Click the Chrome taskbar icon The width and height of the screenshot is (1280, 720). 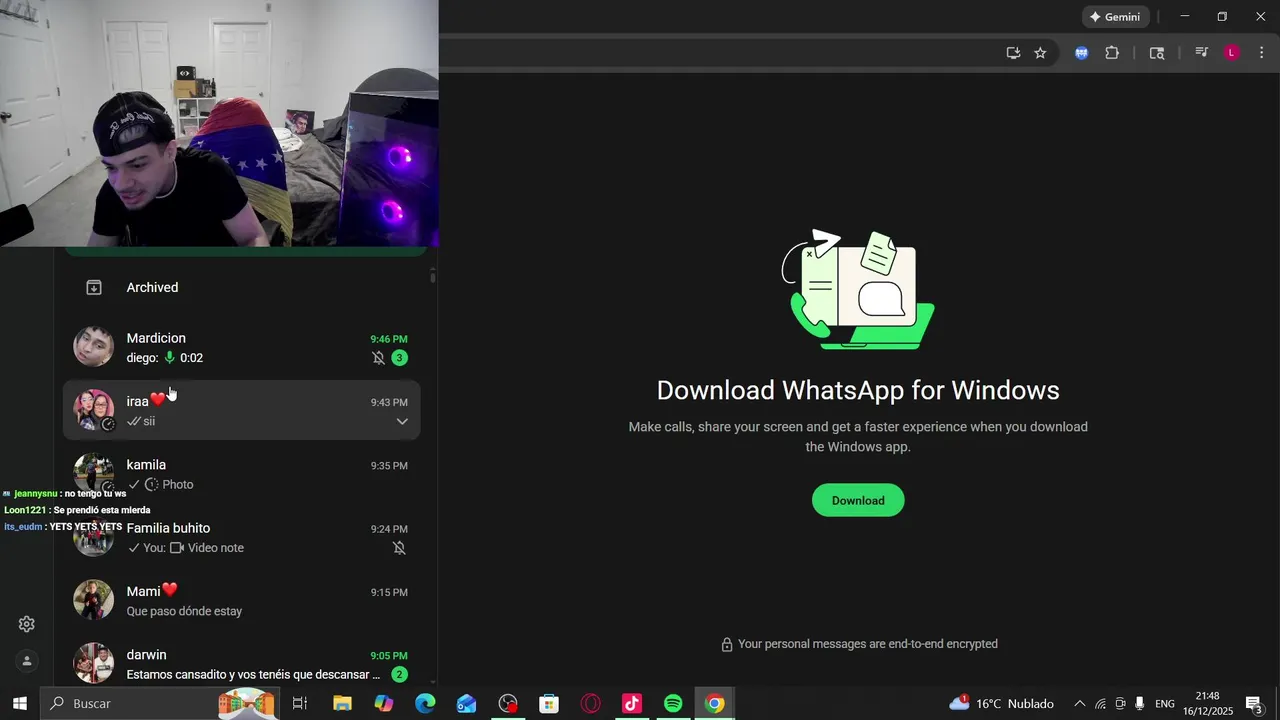pos(714,704)
